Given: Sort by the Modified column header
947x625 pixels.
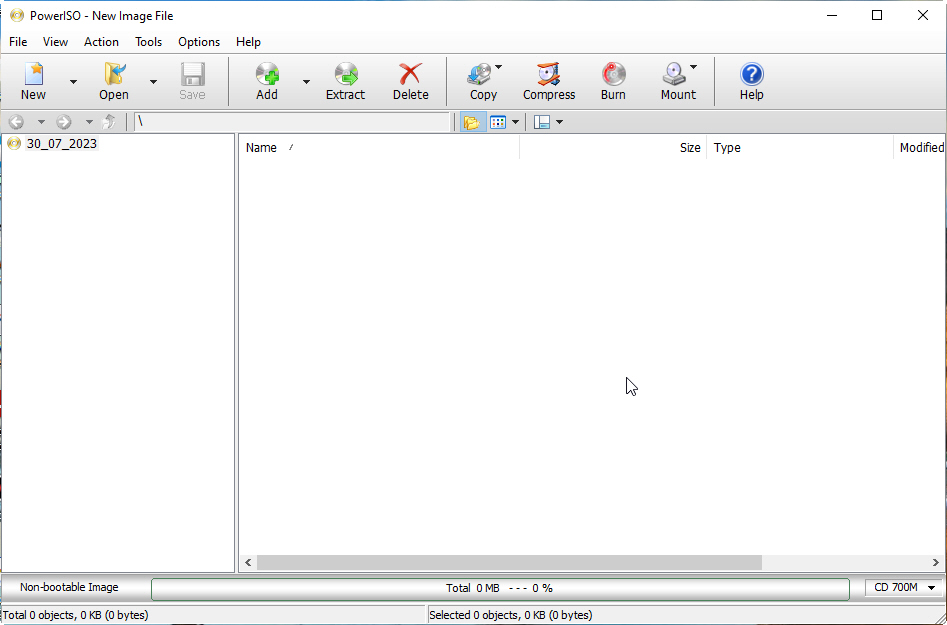Looking at the screenshot, I should coord(920,147).
